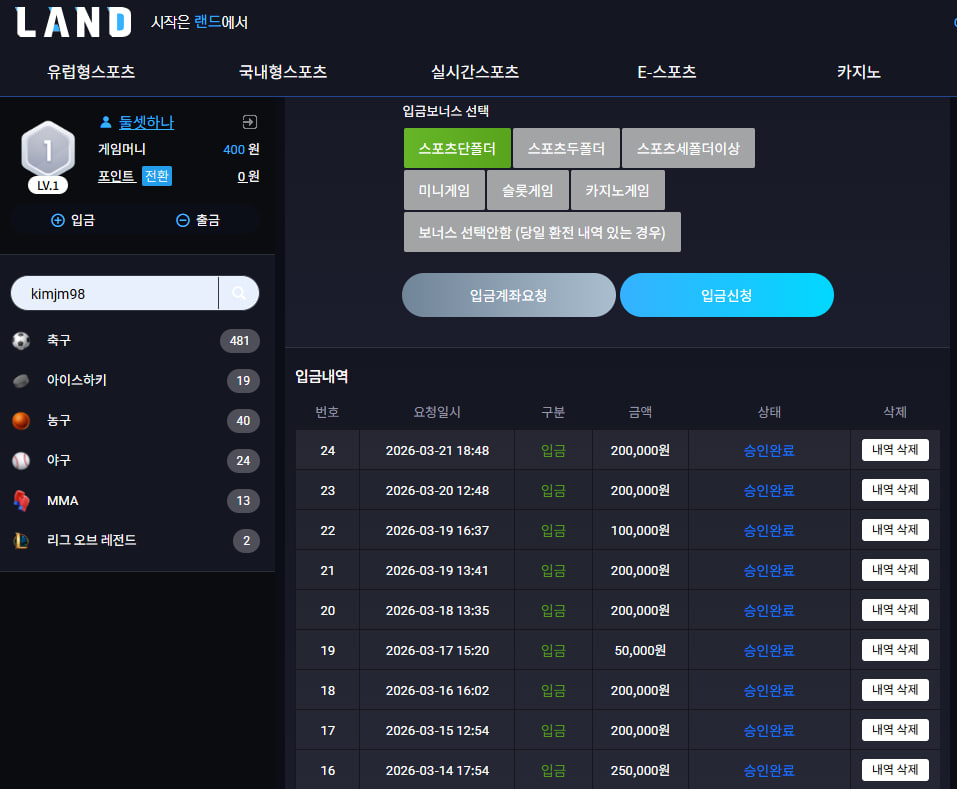Open the 카지노 menu tab

point(859,72)
